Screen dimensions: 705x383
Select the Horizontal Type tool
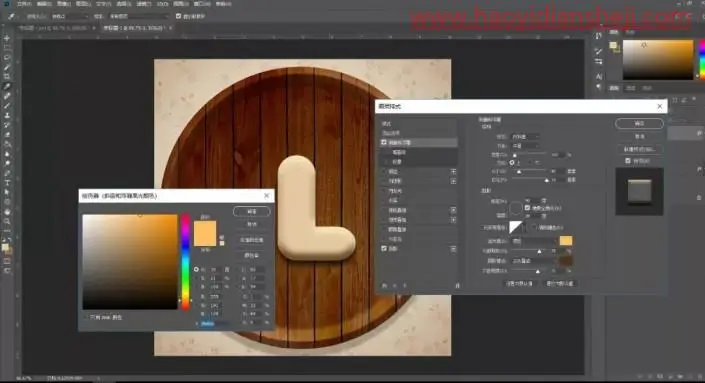[7, 183]
